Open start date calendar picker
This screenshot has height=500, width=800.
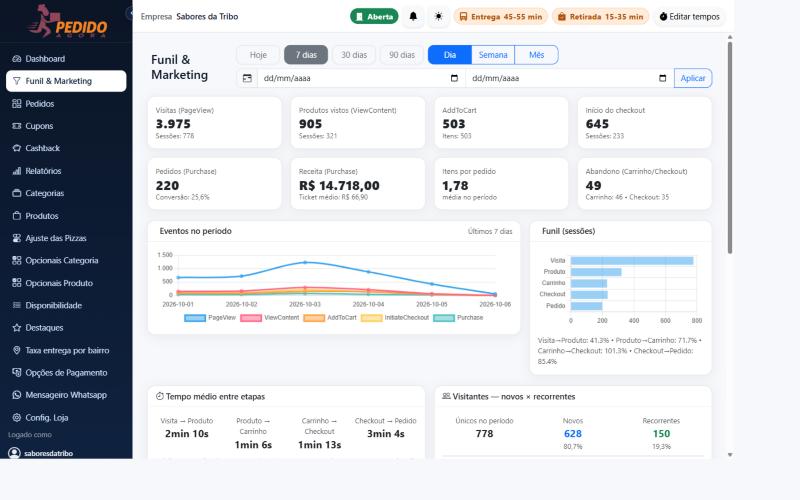tap(455, 78)
